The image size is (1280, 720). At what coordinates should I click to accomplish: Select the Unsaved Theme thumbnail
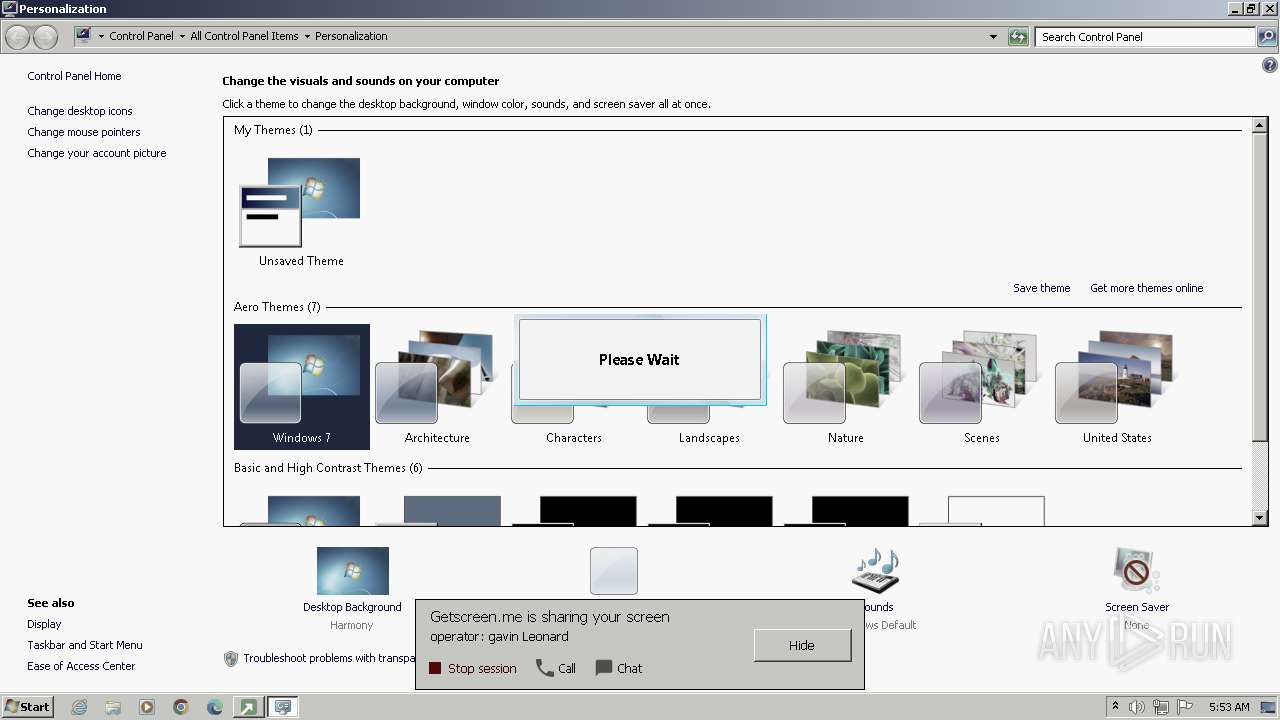[x=301, y=212]
